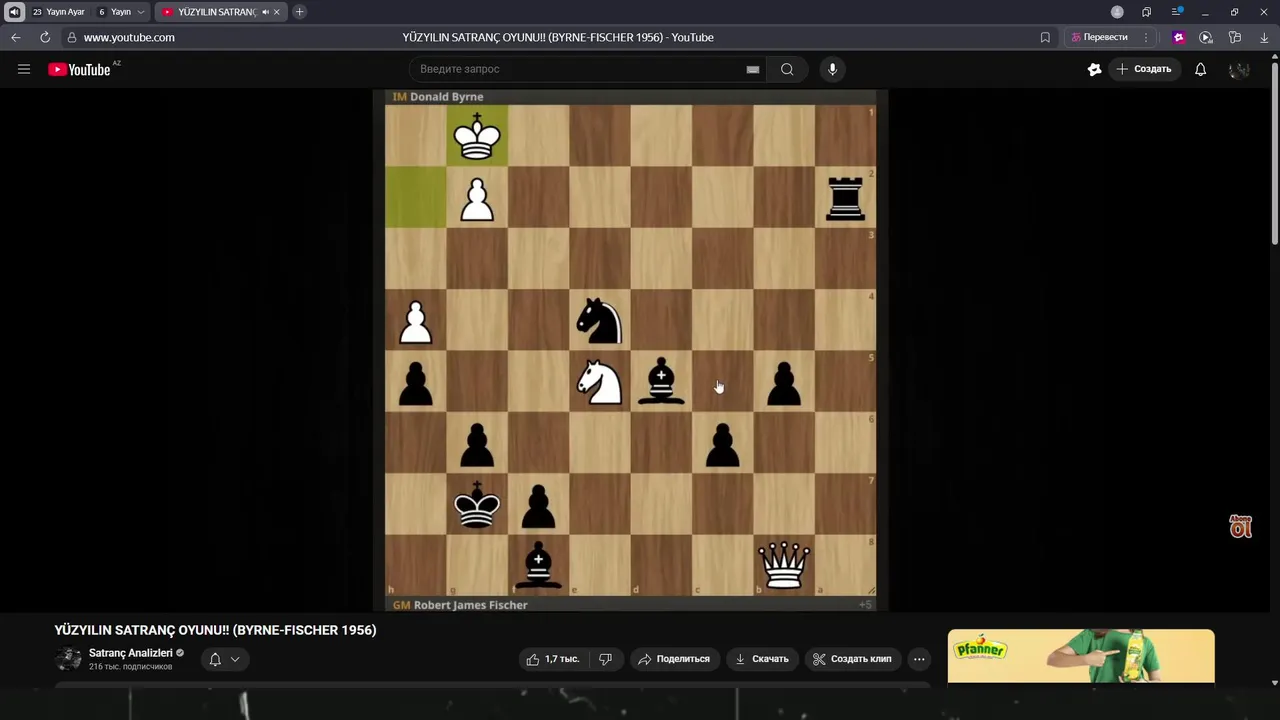This screenshot has height=720, width=1280.
Task: Click the black knight on the board
Action: 600,320
